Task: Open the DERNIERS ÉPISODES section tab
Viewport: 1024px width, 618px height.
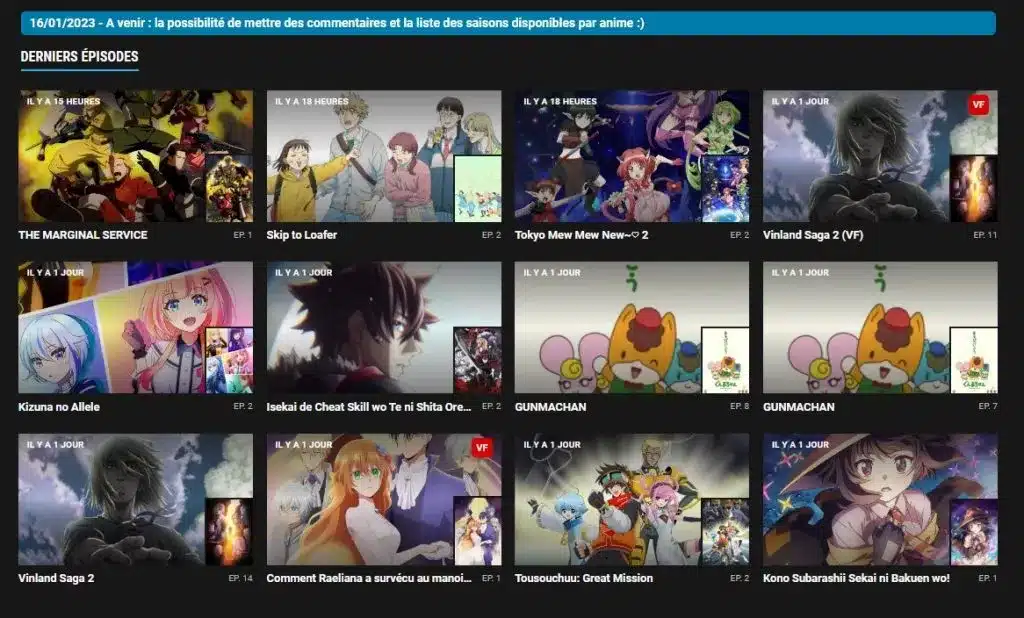Action: tap(79, 57)
